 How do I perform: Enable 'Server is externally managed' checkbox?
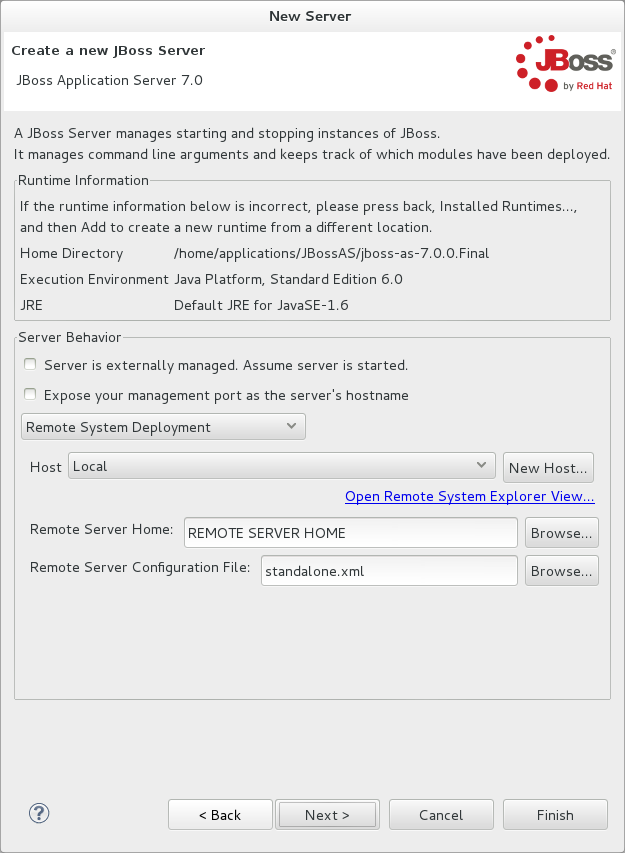30,364
